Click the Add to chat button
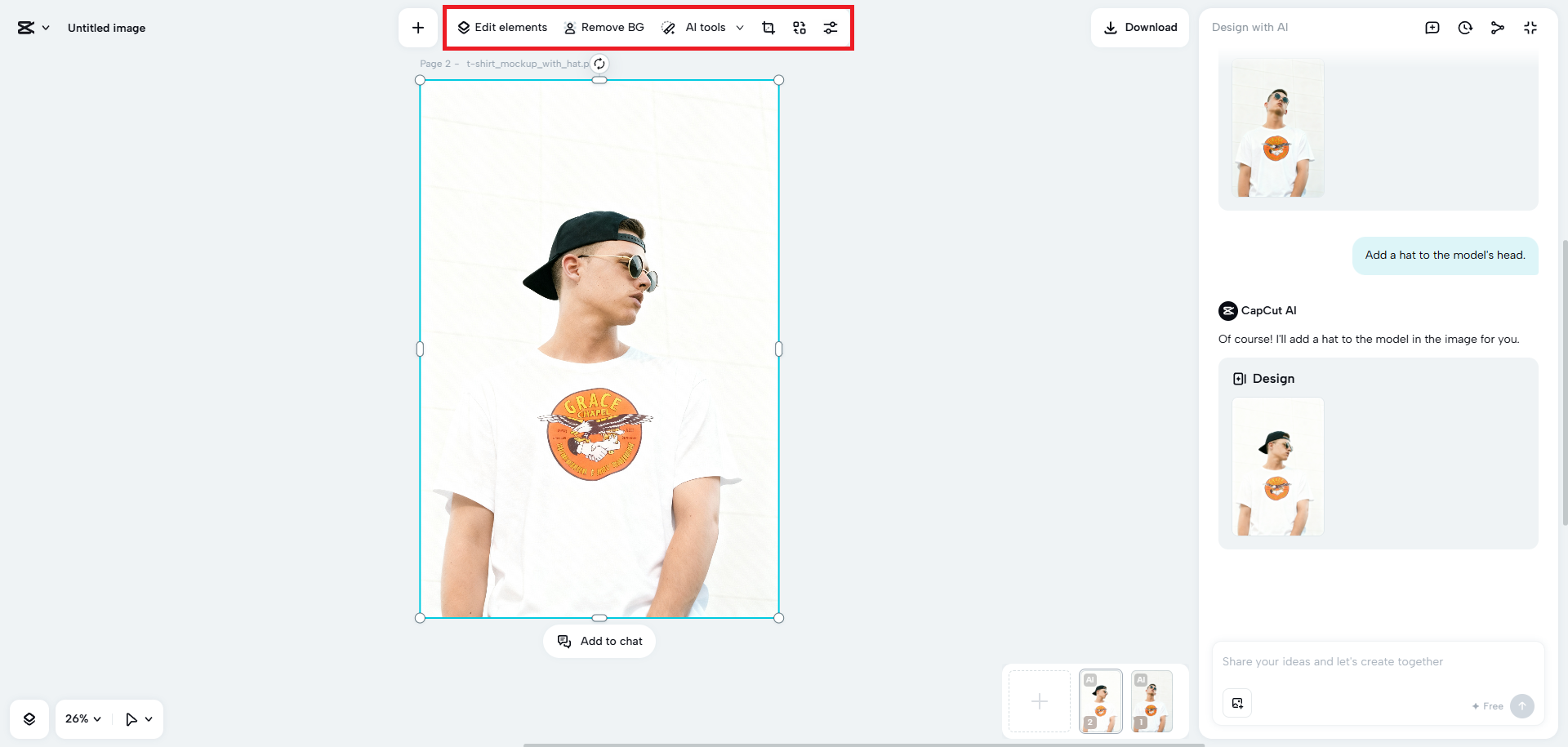The image size is (1568, 747). pos(599,641)
